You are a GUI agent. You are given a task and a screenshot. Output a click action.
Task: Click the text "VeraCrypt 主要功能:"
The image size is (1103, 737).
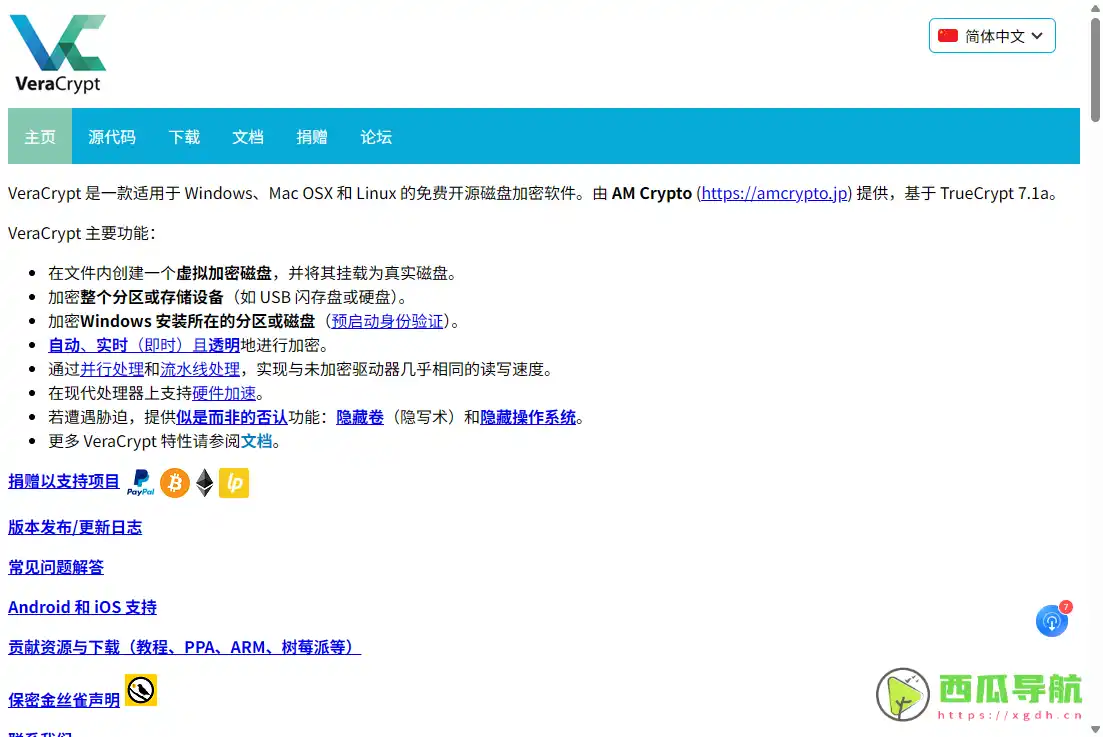82,233
